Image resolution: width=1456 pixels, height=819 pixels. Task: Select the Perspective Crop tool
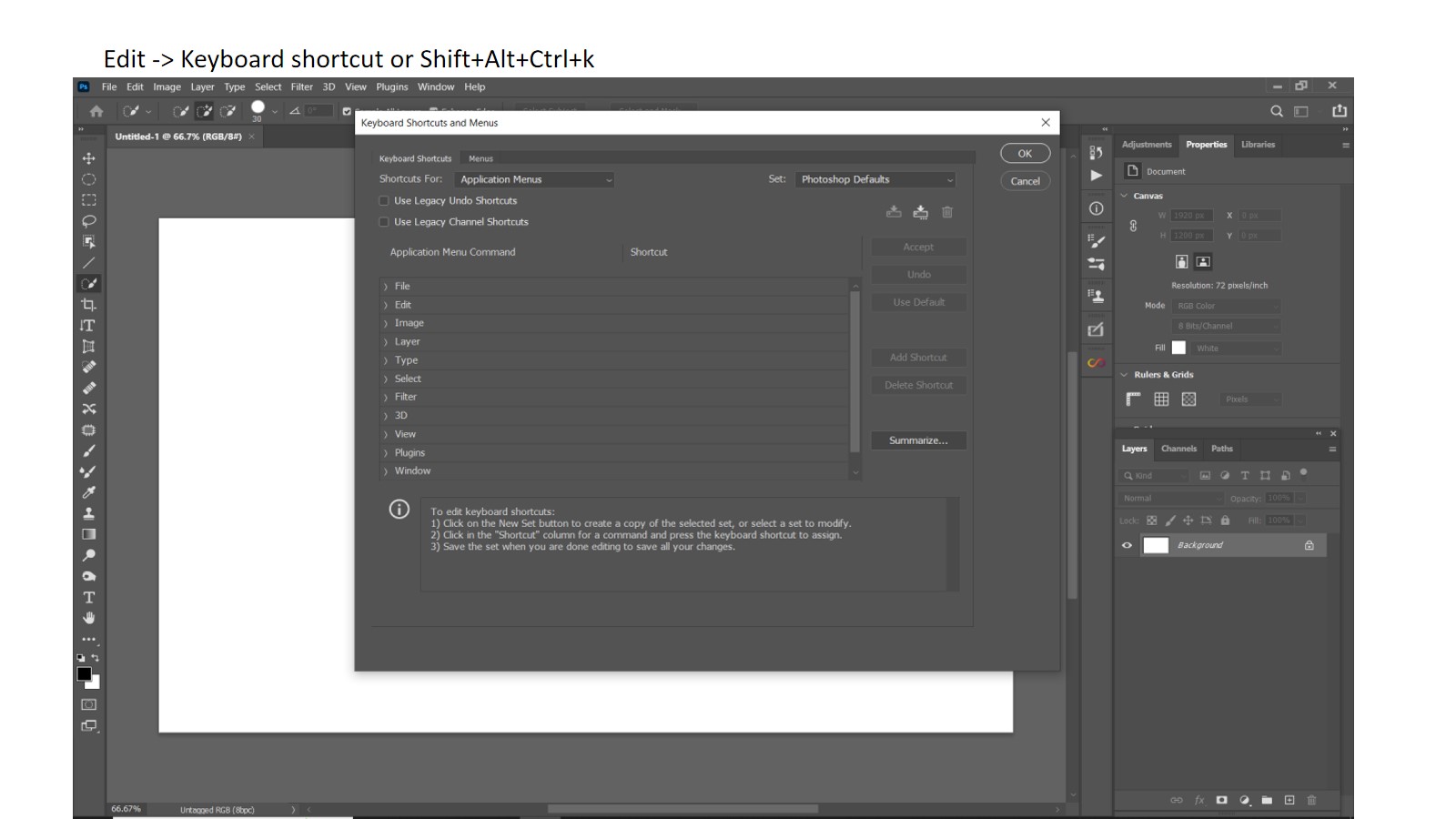88,347
